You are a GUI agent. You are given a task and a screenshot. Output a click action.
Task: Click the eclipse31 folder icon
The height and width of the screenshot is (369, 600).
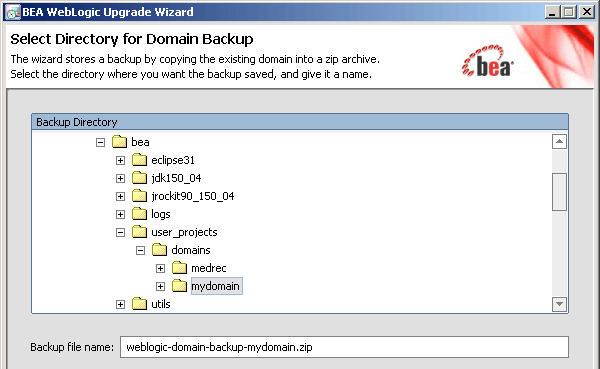point(139,160)
